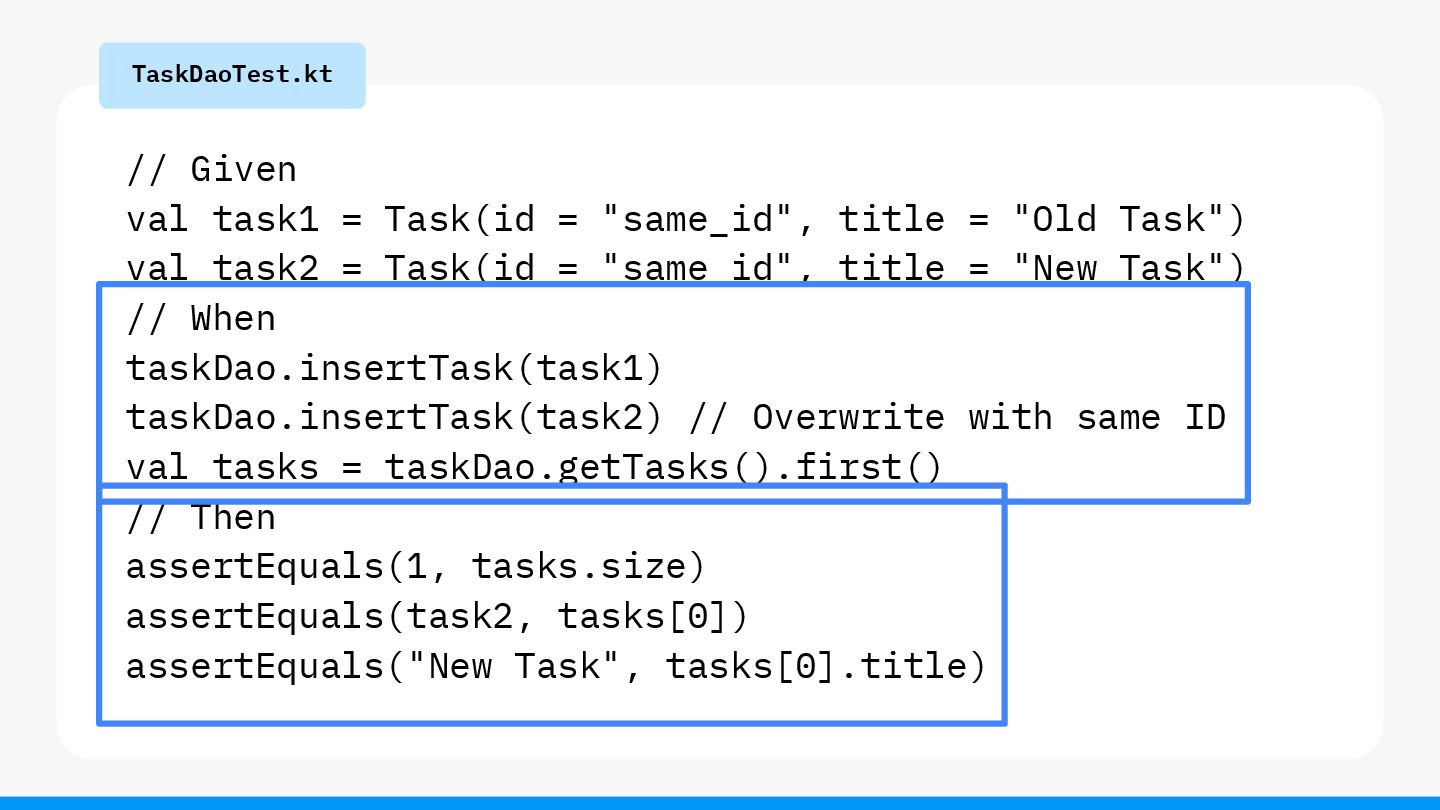Click the "New Task" title in task2 line
Viewport: 1440px width, 810px height.
click(1116, 268)
